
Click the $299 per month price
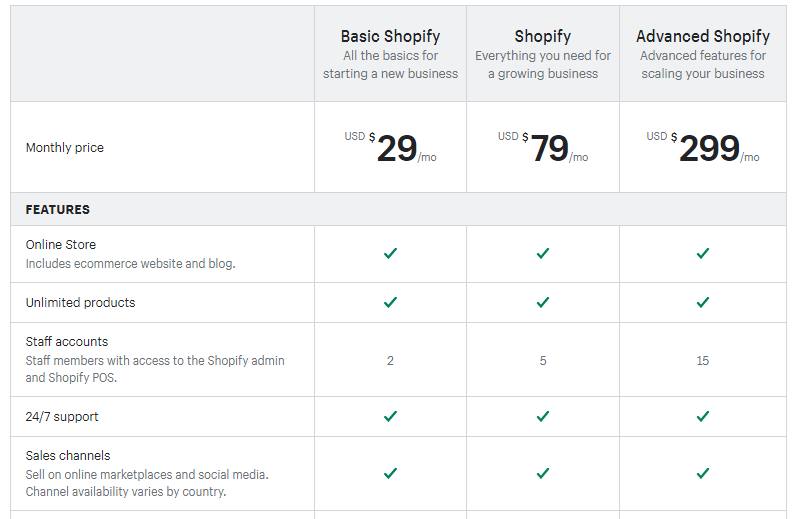pyautogui.click(x=709, y=149)
